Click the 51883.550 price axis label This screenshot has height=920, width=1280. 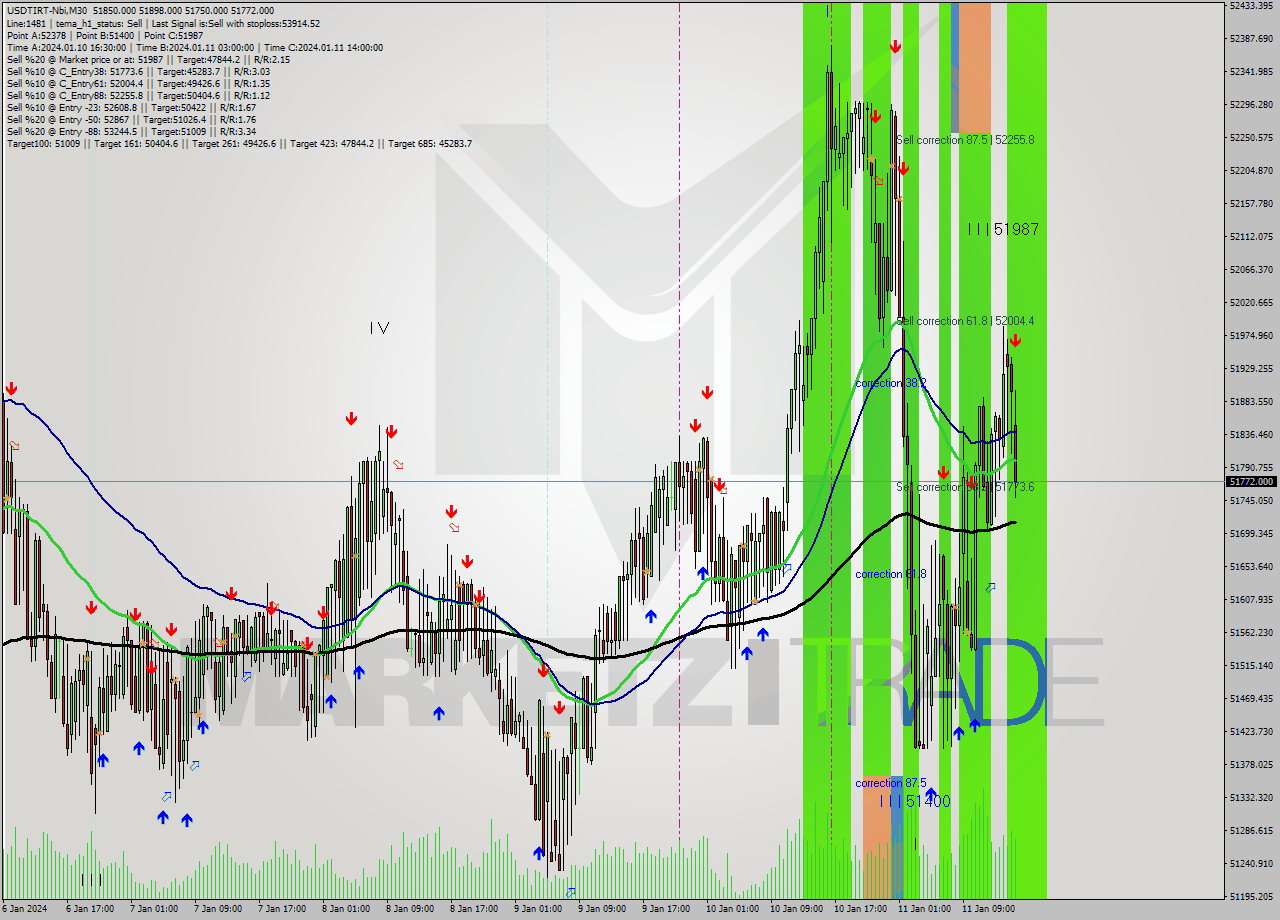1251,401
